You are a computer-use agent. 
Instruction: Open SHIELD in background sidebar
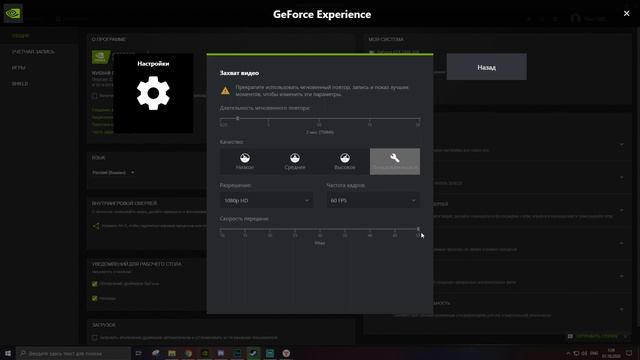click(x=20, y=84)
